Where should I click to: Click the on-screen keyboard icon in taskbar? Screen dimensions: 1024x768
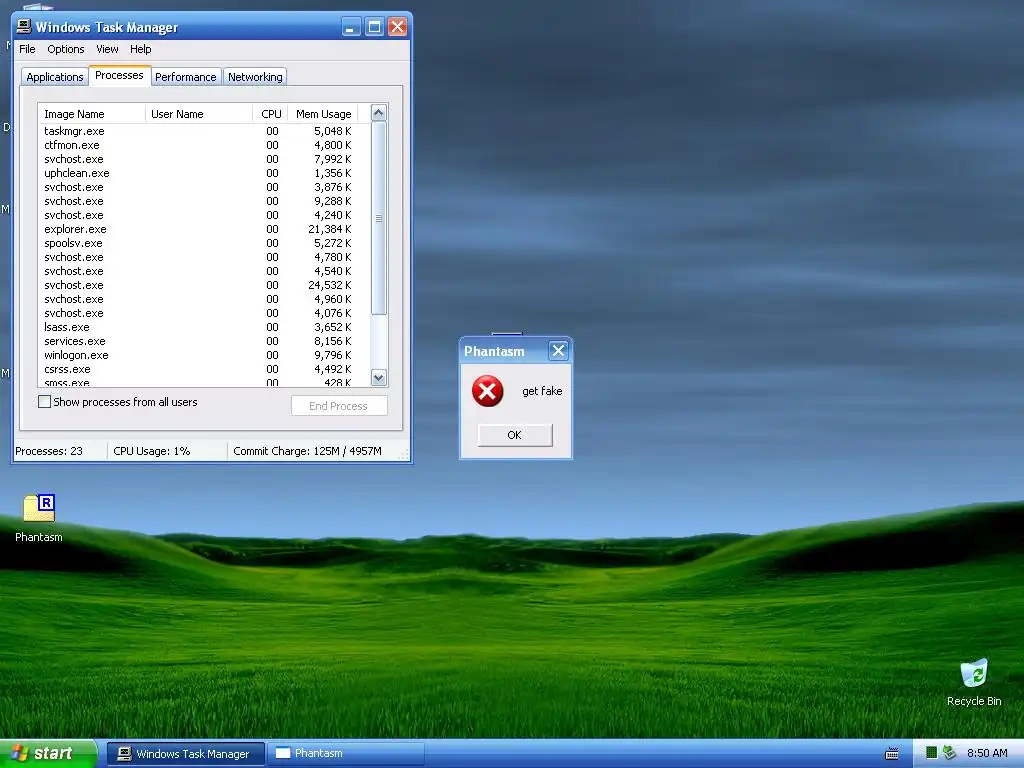click(x=891, y=754)
